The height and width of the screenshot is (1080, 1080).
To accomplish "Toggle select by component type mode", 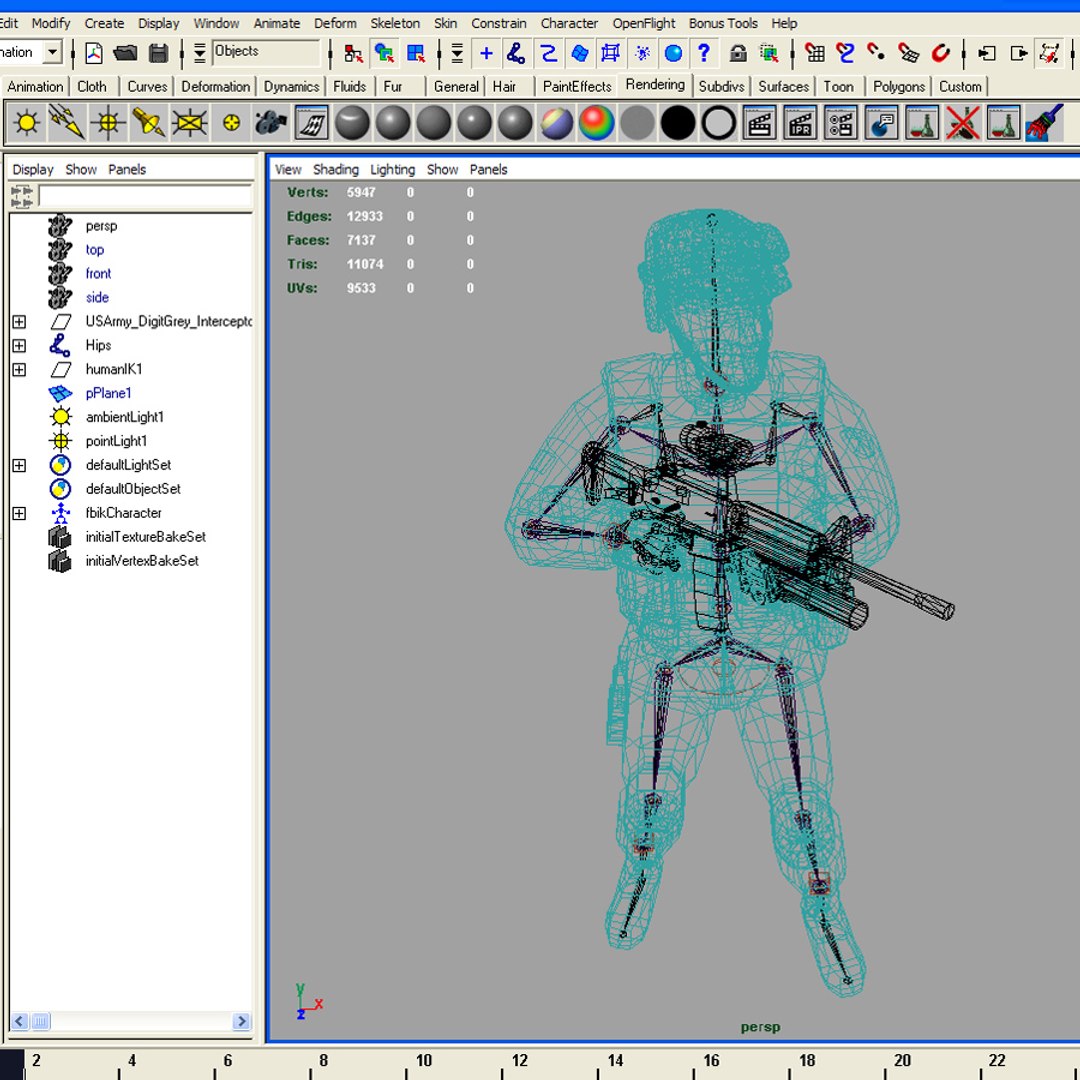I will (x=416, y=53).
